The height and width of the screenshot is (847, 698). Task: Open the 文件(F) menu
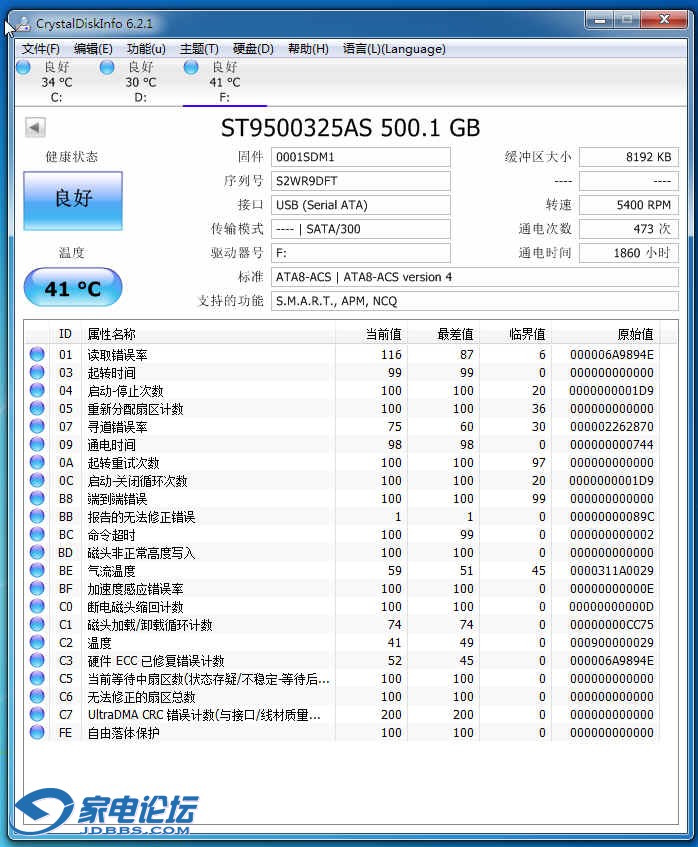41,49
